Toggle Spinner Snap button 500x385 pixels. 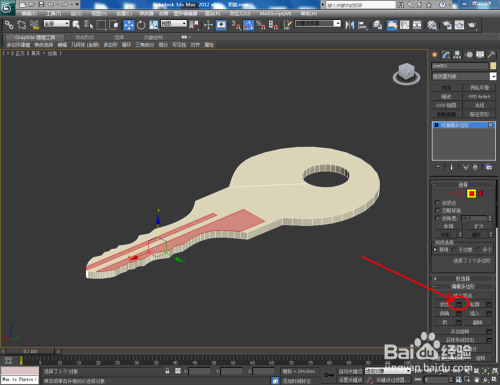click(273, 25)
